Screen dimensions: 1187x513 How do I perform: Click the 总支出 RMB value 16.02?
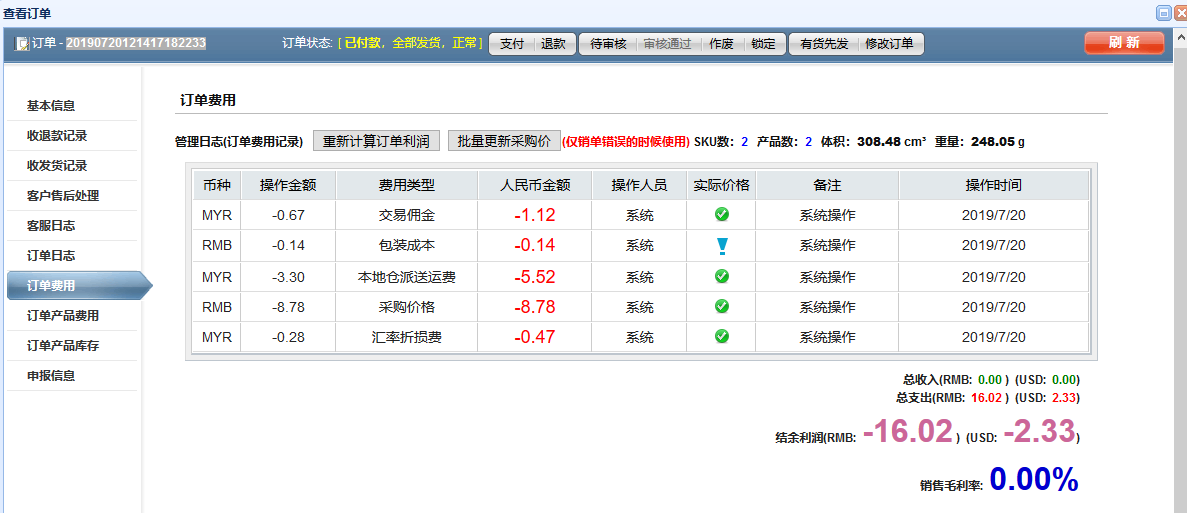(986, 397)
